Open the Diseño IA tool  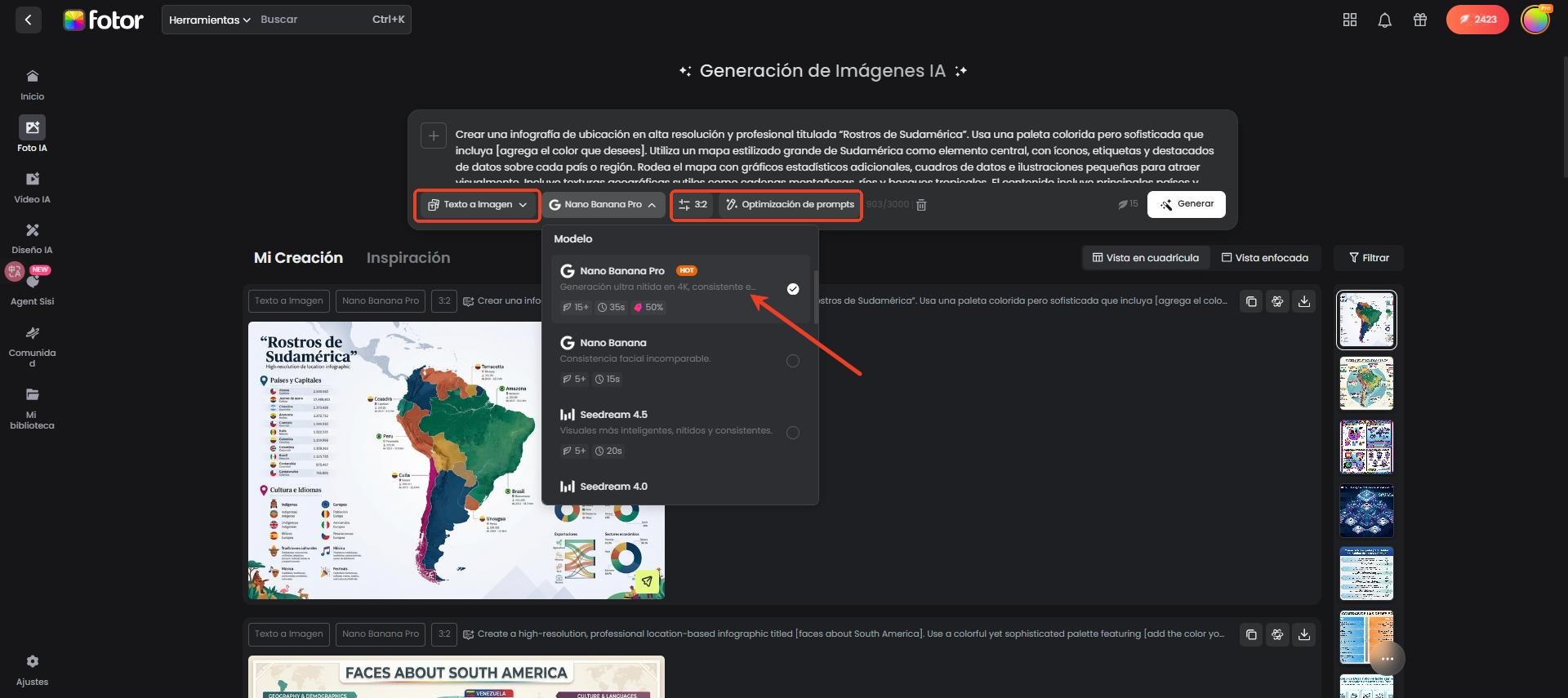pyautogui.click(x=32, y=238)
